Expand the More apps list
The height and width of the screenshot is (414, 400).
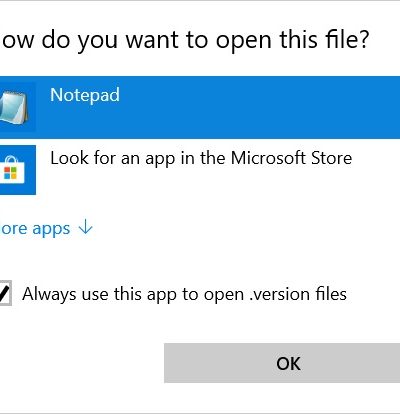[x=46, y=229]
